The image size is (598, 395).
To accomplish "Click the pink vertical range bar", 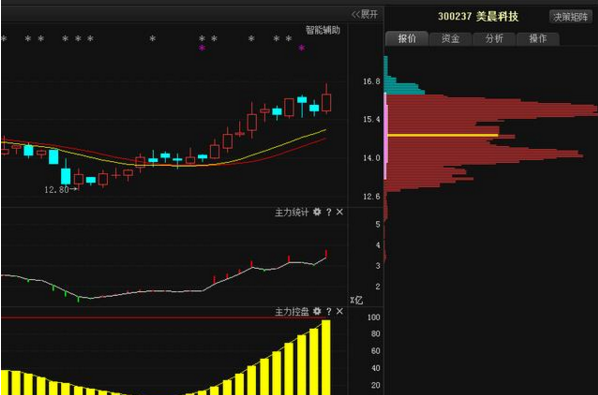I will 386,136.
